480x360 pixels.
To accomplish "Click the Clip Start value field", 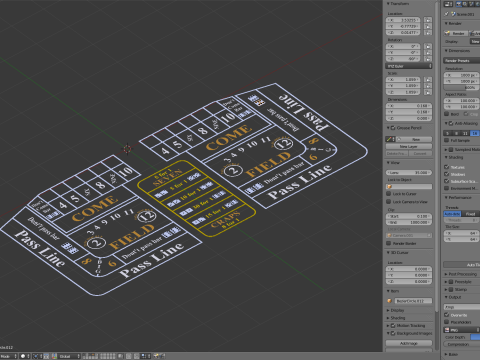I will click(409, 216).
